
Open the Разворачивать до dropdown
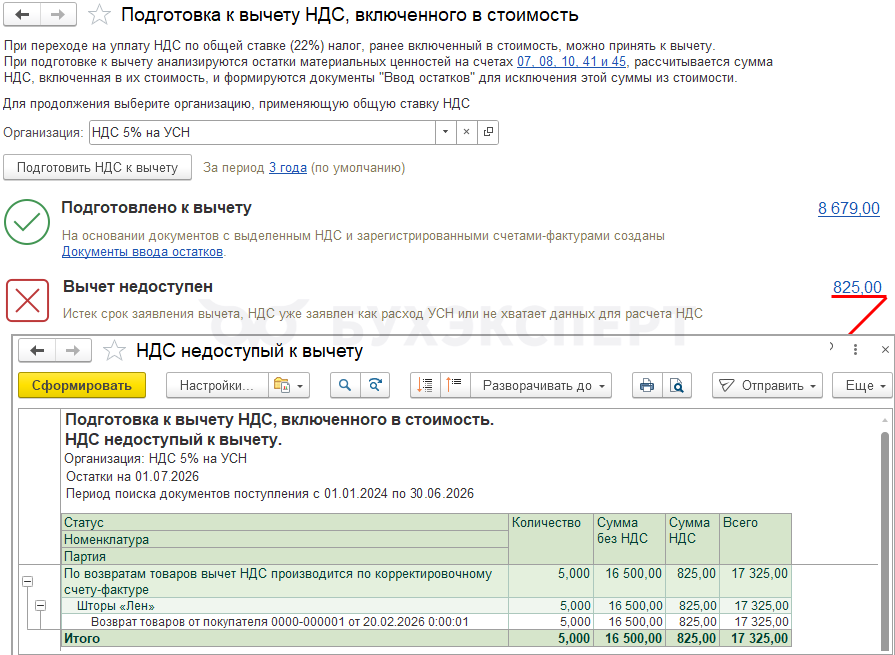(x=541, y=386)
